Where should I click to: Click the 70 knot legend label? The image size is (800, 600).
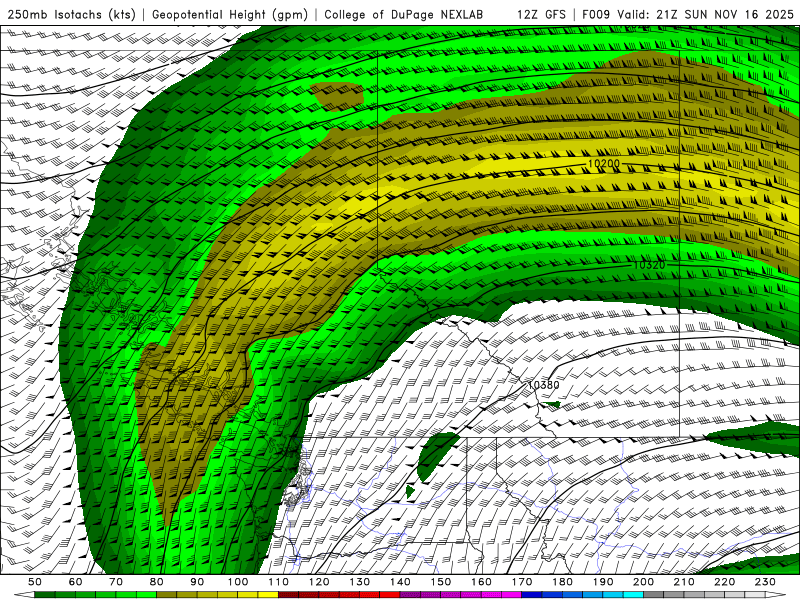(116, 582)
